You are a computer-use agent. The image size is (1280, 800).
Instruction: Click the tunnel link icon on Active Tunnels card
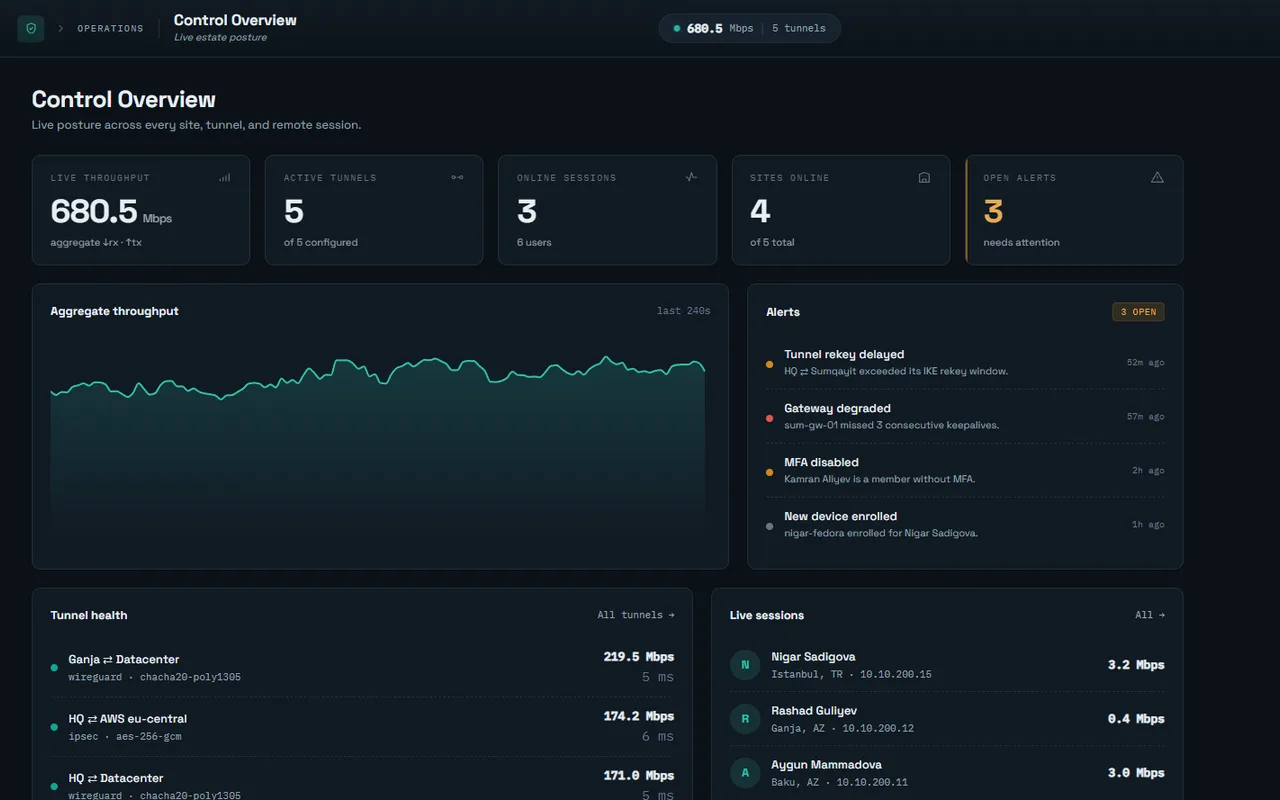457,177
